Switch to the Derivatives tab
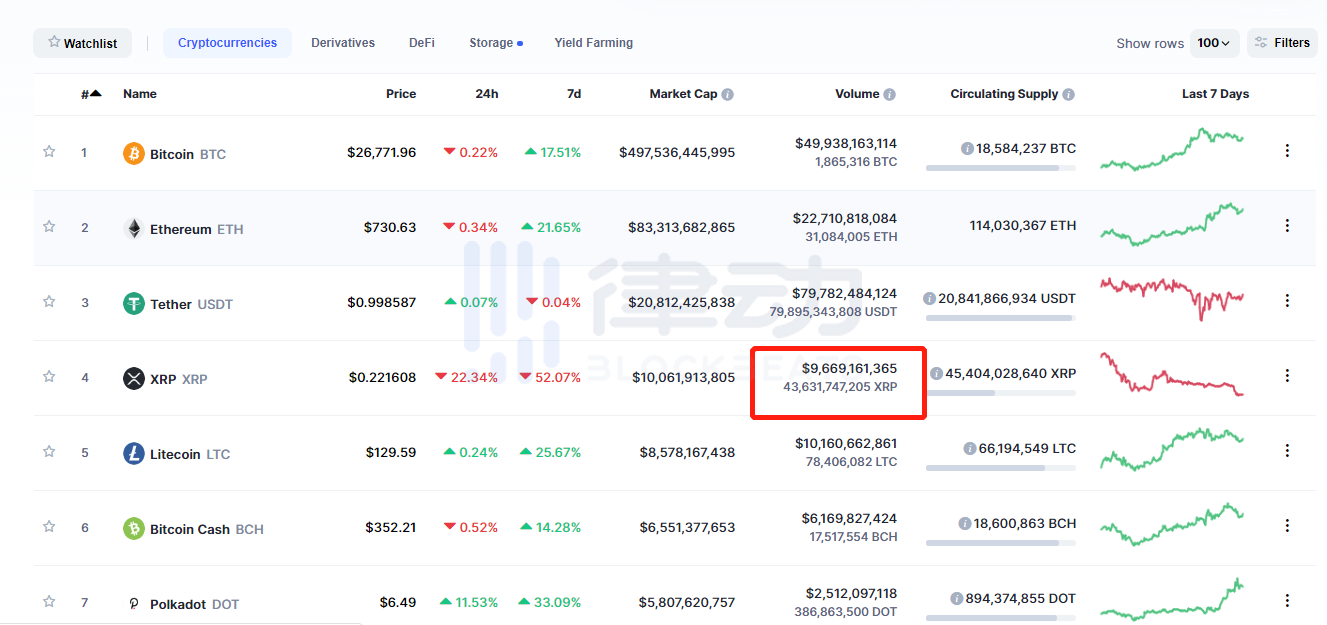Viewport: 1327px width, 625px height. click(343, 43)
